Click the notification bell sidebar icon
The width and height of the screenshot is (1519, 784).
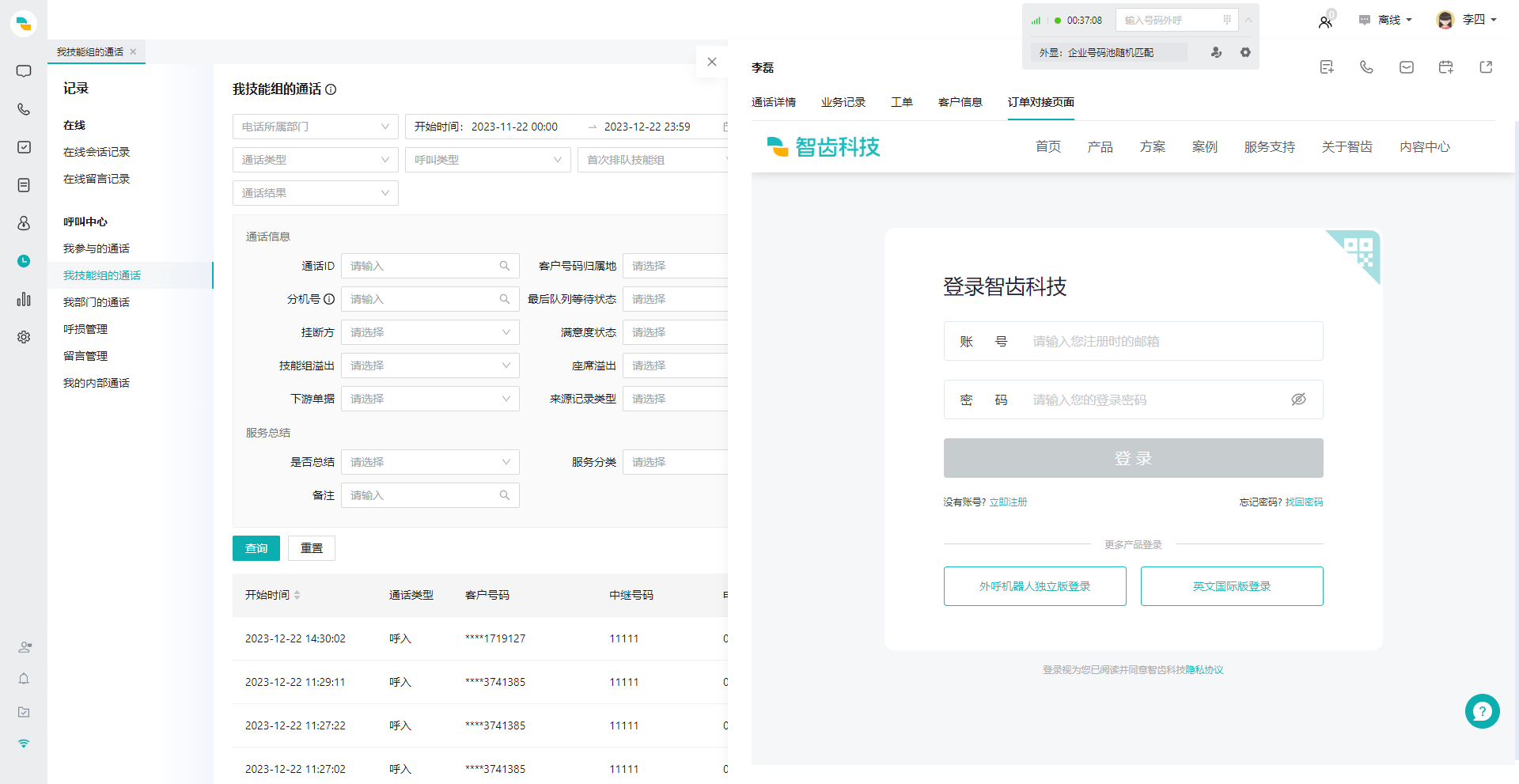point(24,679)
